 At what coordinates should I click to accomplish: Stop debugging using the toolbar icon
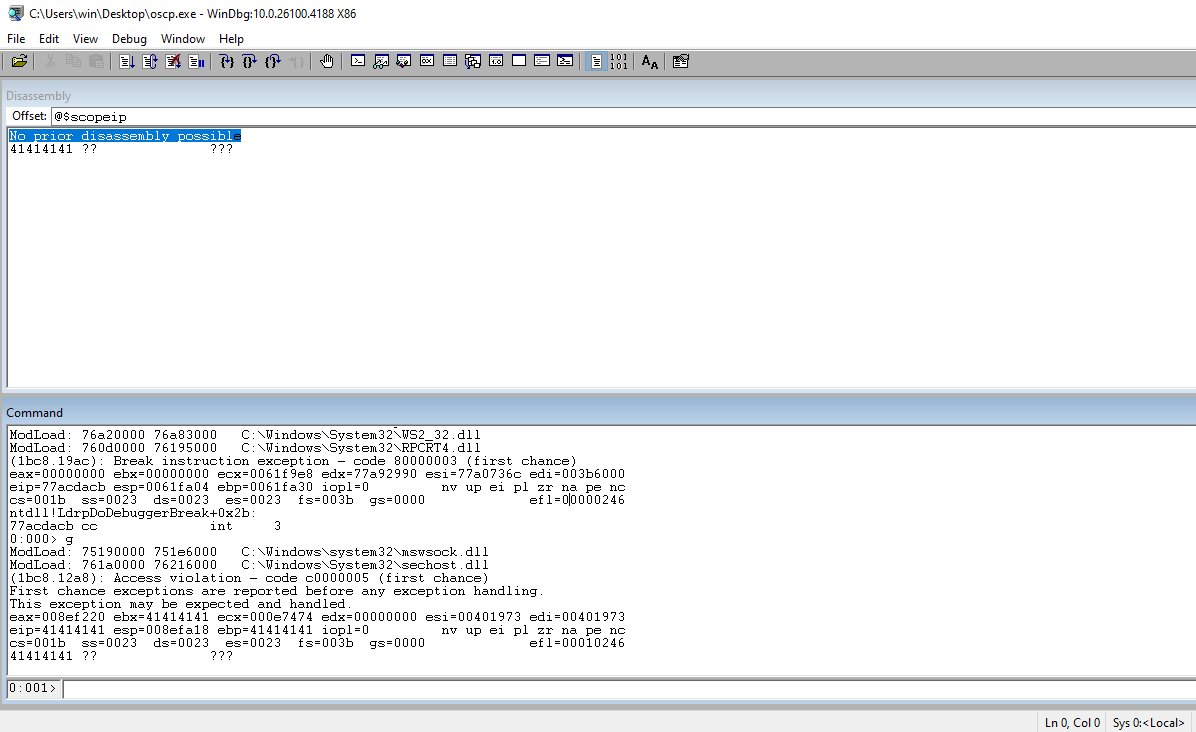tap(173, 61)
